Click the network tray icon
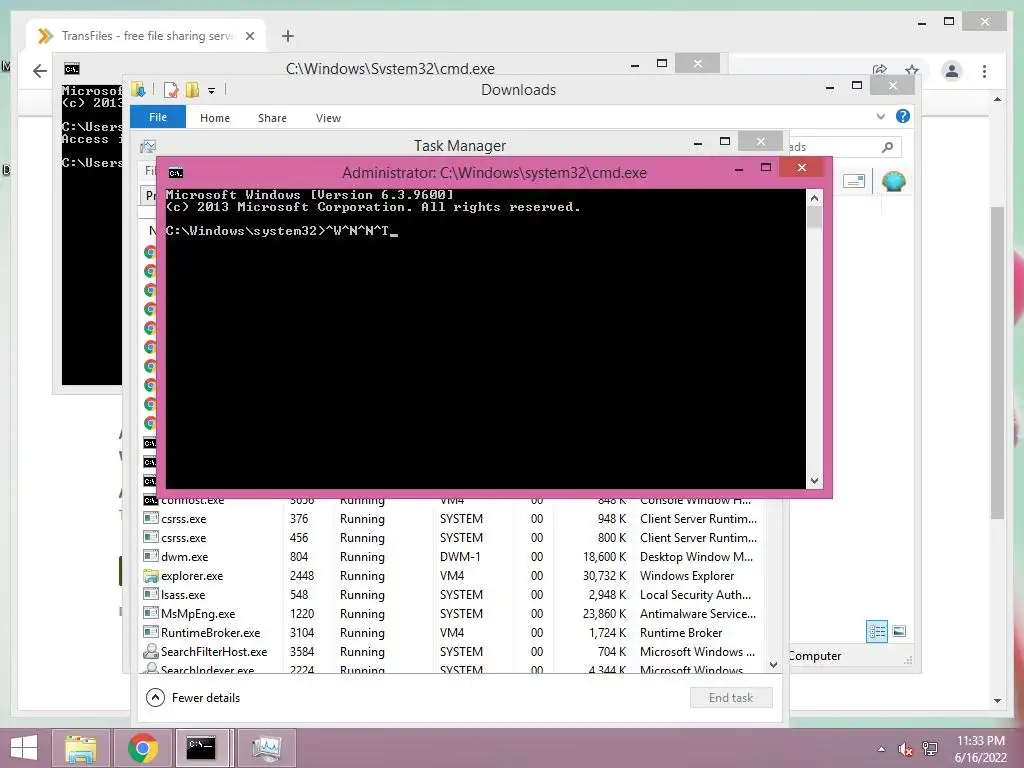The image size is (1024, 768). click(931, 749)
